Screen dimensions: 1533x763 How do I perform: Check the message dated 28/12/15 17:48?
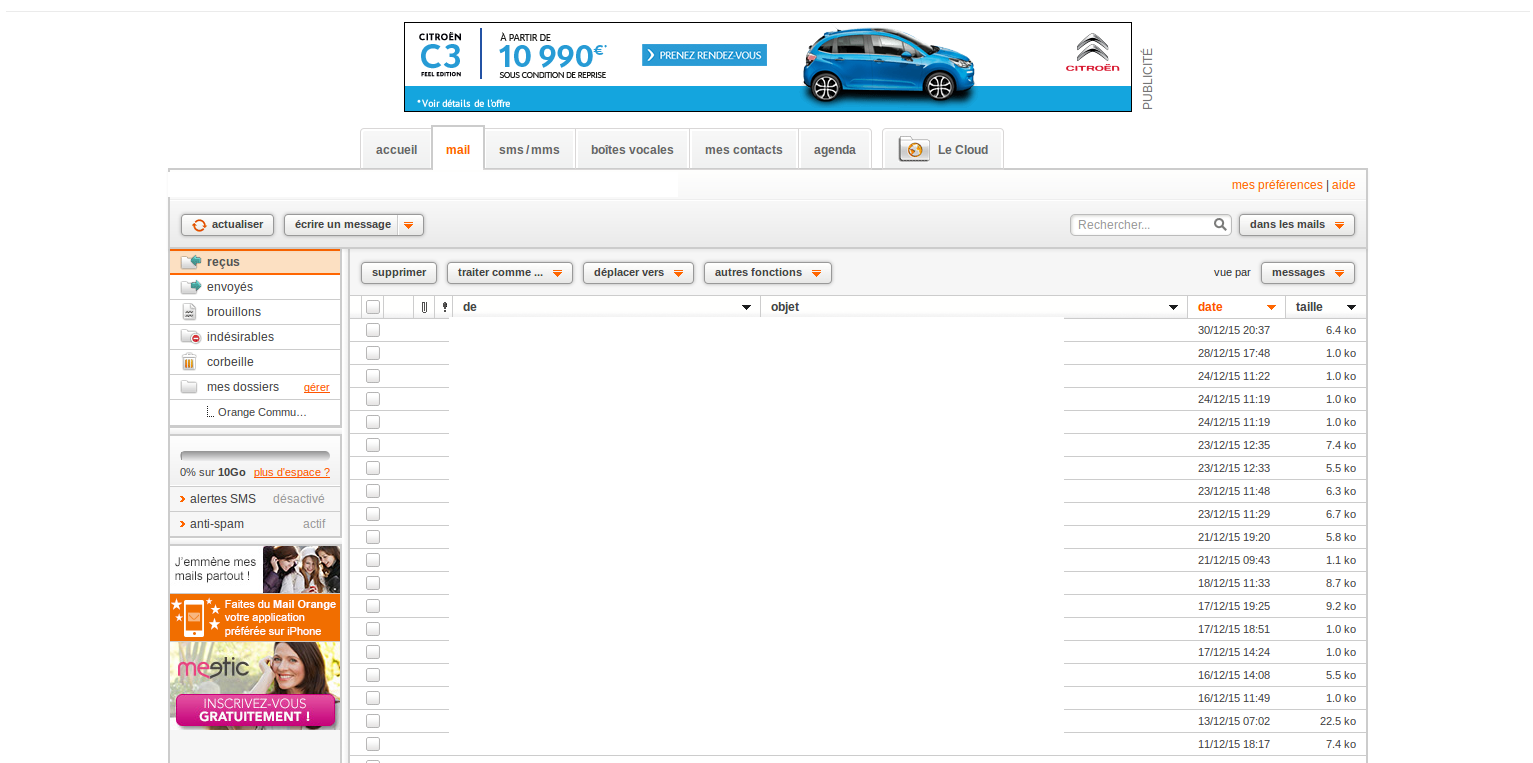[373, 353]
